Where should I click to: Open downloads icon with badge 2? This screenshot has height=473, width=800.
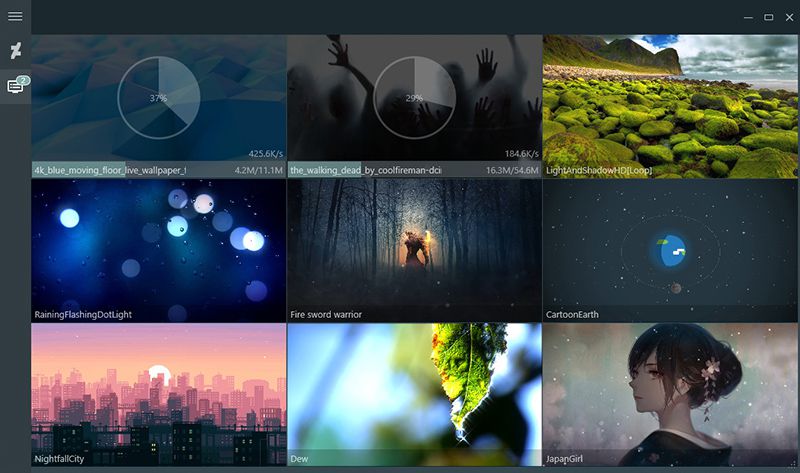pos(16,86)
